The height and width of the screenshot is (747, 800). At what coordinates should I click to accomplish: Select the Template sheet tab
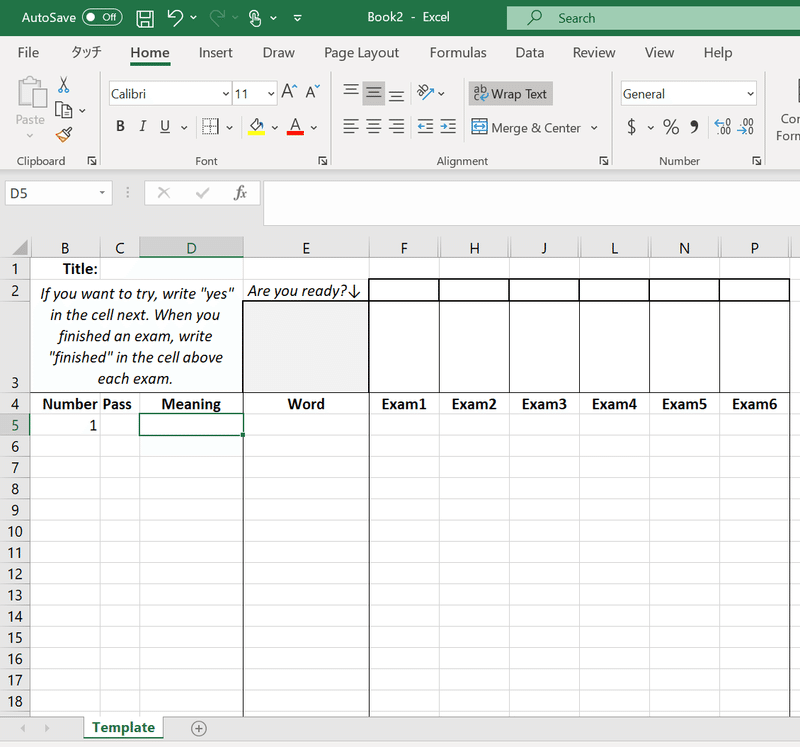click(x=123, y=727)
